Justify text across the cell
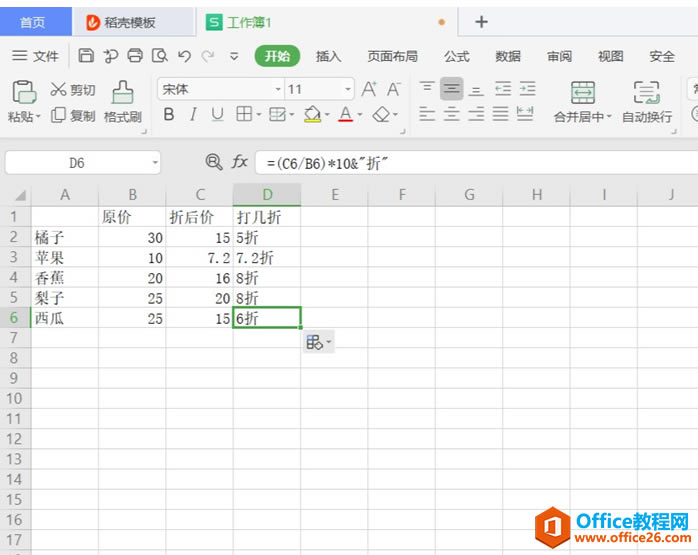Screen dimensions: 698x555 (x=500, y=114)
